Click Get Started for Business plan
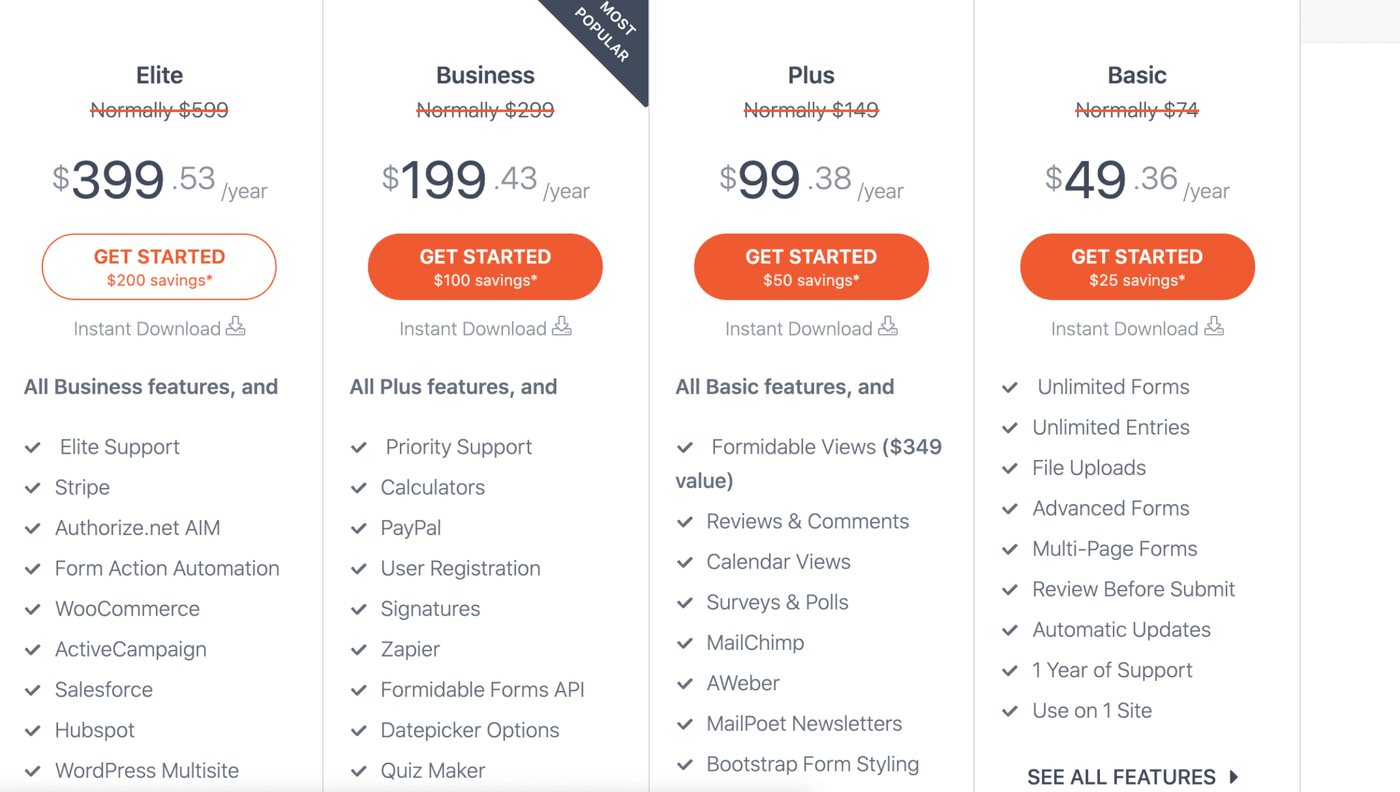 coord(485,267)
